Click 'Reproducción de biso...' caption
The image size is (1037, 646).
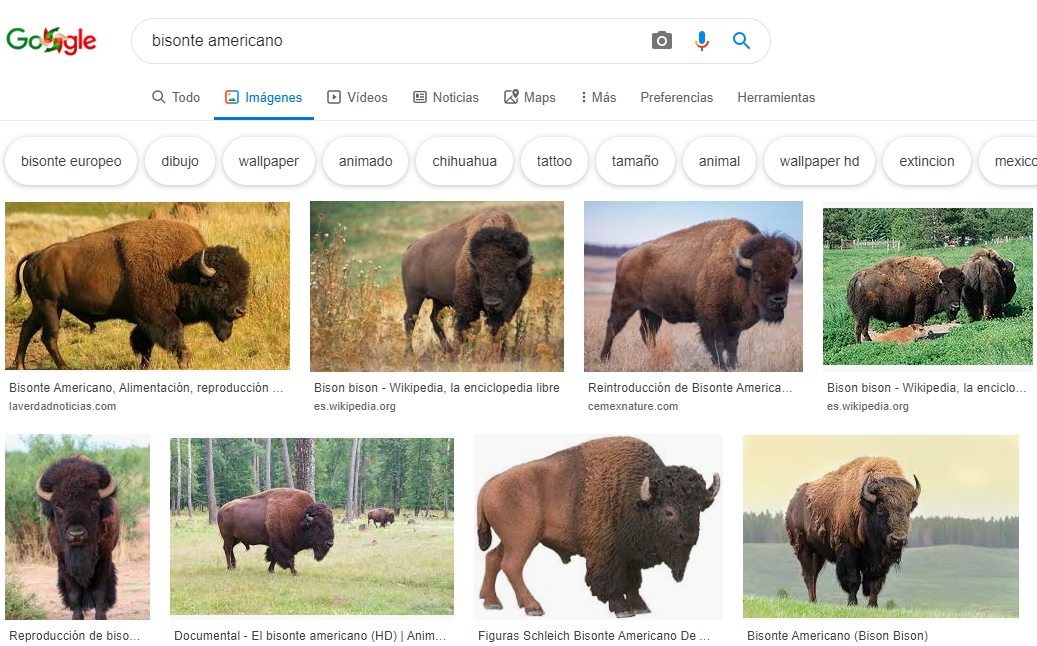pyautogui.click(x=75, y=636)
